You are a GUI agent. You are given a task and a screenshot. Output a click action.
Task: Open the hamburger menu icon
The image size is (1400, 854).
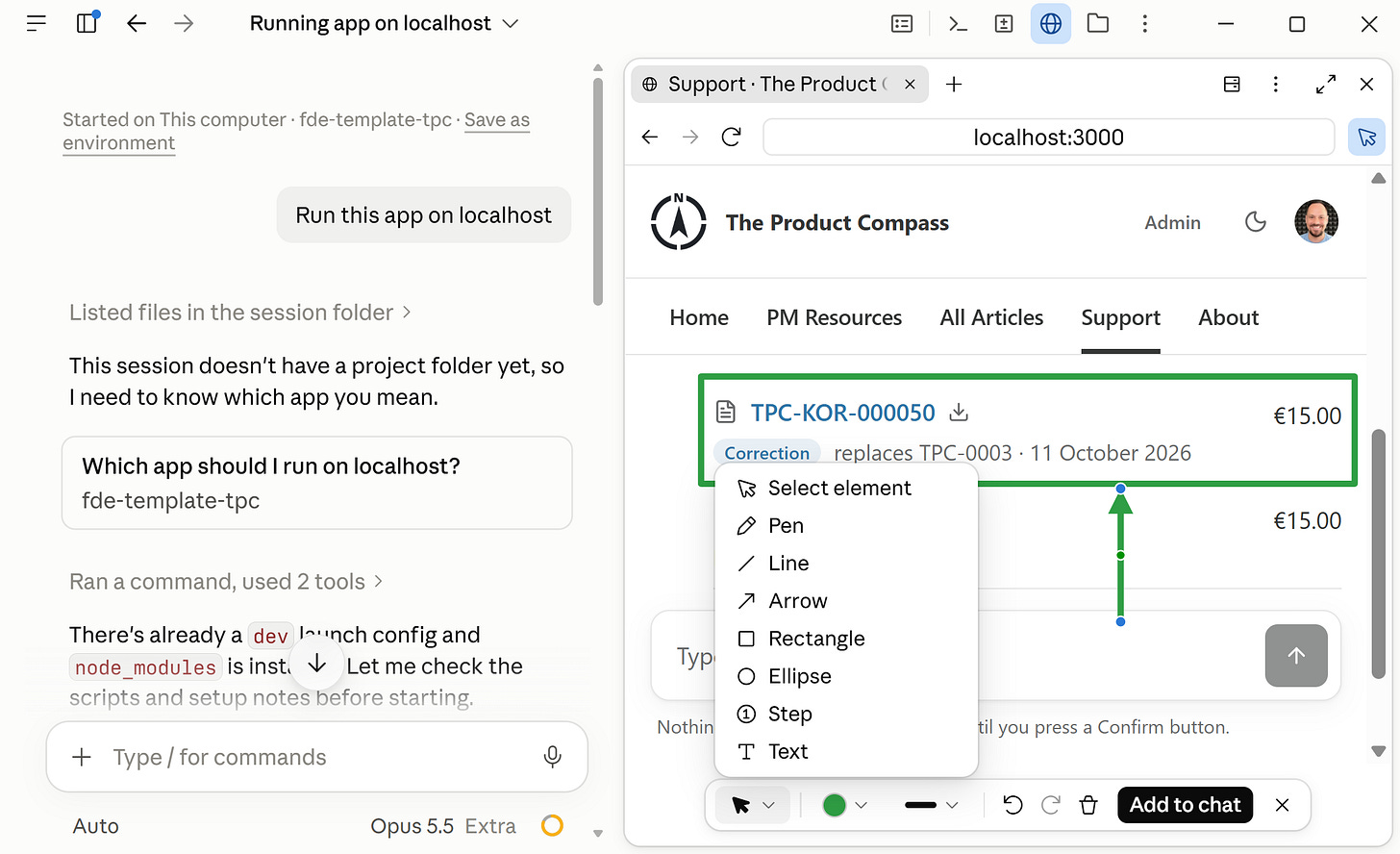point(37,24)
